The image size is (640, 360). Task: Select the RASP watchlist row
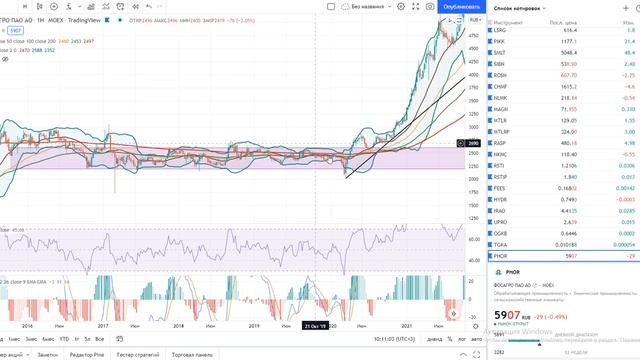point(563,143)
